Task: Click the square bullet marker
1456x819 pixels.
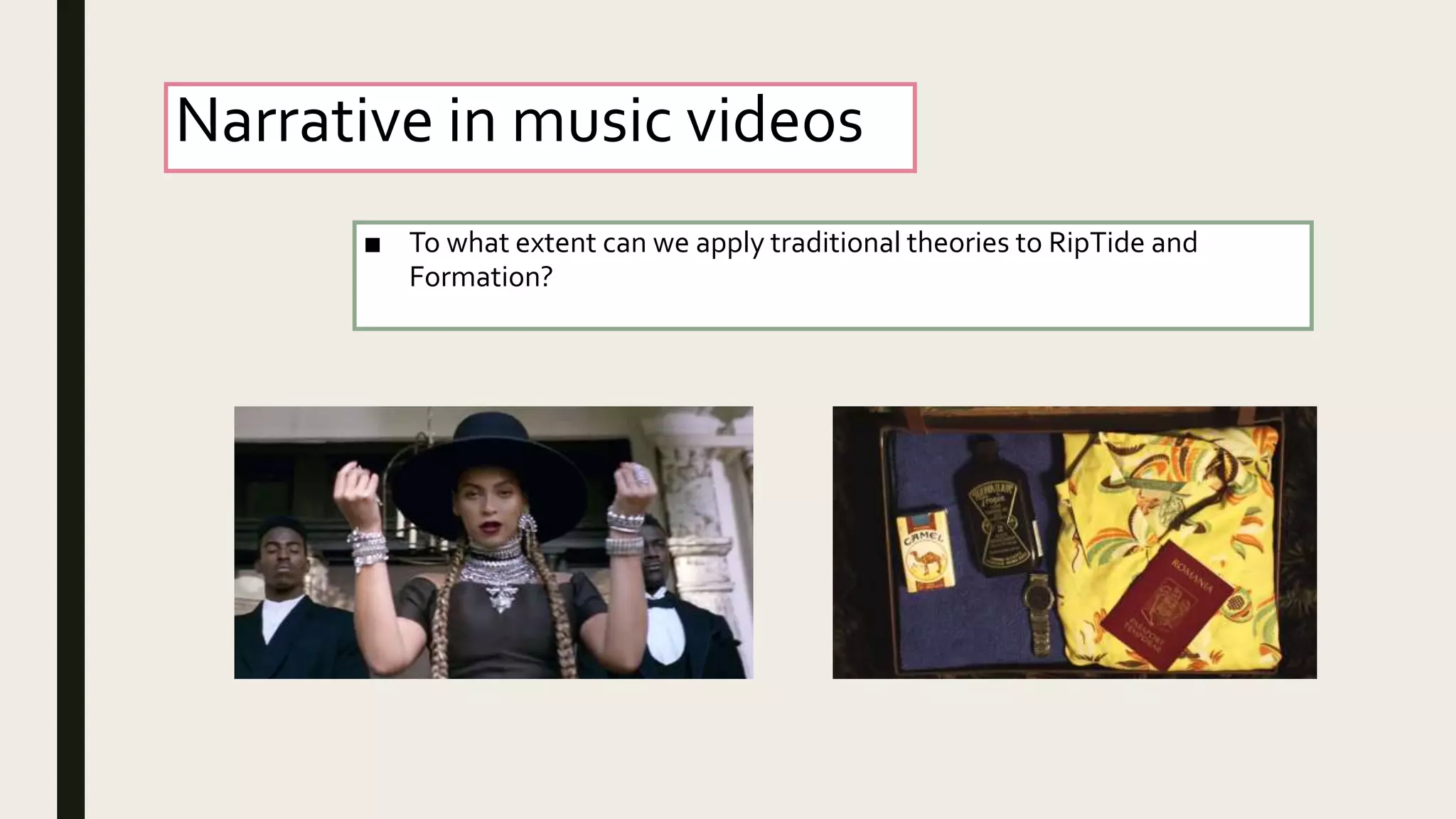Action: click(x=373, y=245)
